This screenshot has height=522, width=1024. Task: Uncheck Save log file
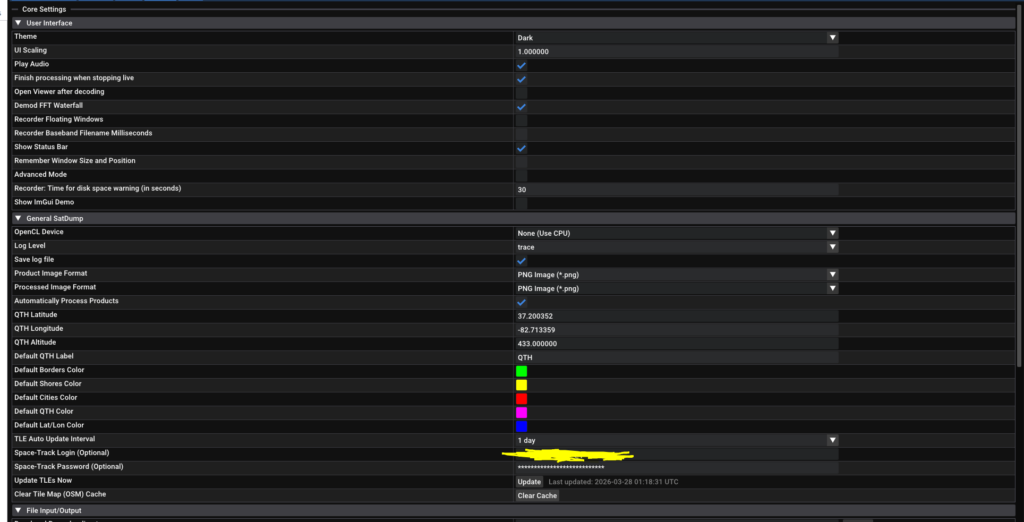tap(521, 260)
